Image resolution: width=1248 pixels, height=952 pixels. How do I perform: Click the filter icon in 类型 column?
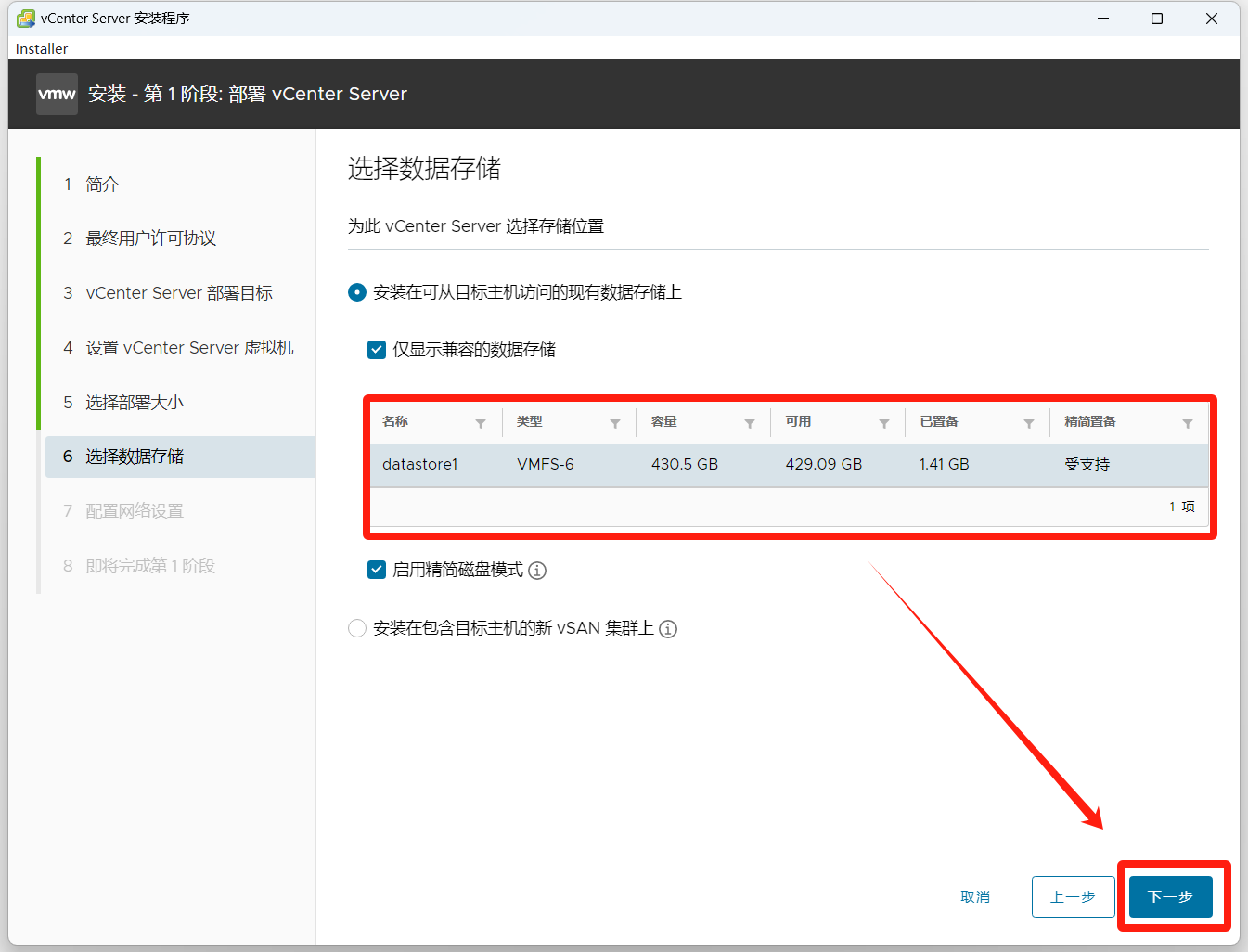pos(615,424)
